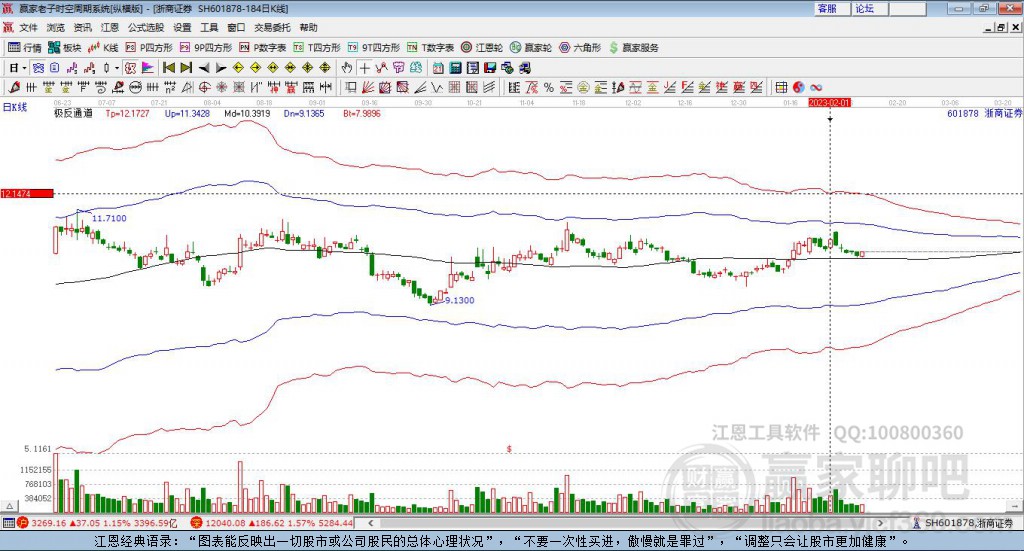Click the 论坛 forum button
Screen dimensions: 1024x551
coord(870,8)
